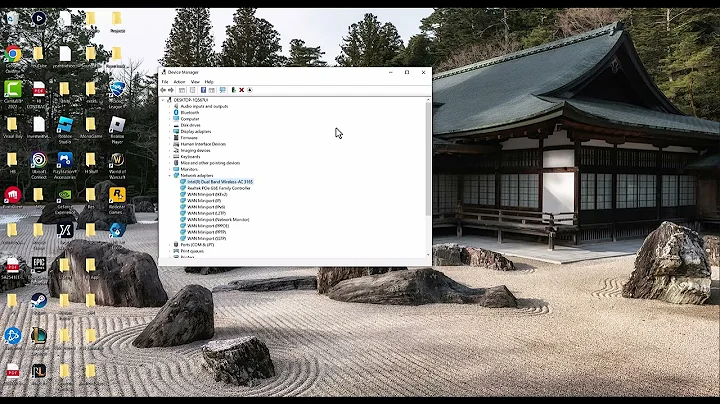Viewport: 720px width, 404px height.
Task: Open the Recycle Bin desktop icon
Action: pyautogui.click(x=13, y=19)
